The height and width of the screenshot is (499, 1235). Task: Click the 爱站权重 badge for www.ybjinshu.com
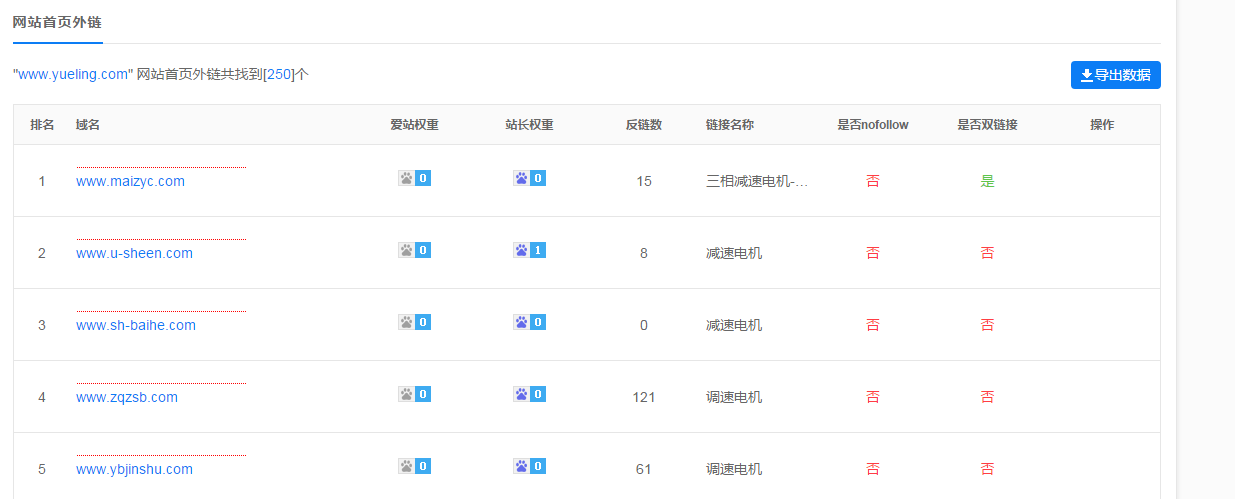click(x=414, y=466)
